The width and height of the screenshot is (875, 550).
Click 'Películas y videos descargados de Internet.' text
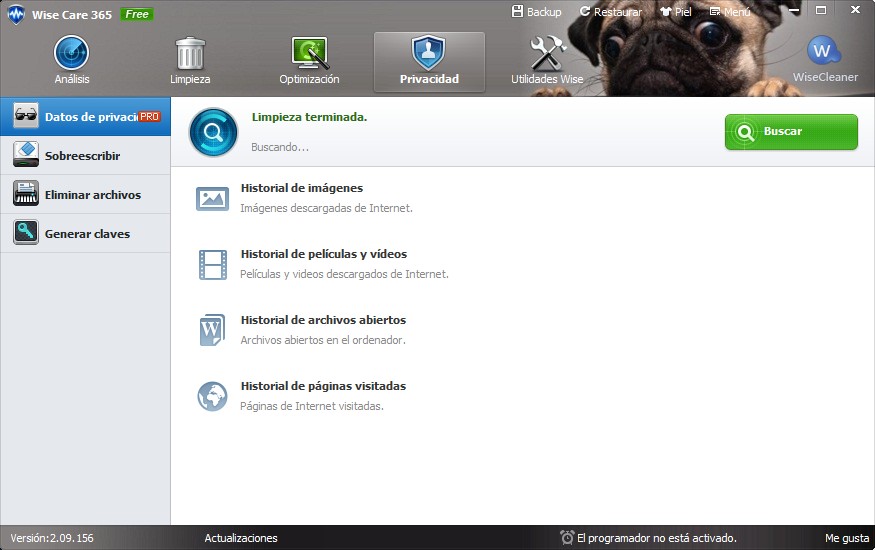pos(344,274)
